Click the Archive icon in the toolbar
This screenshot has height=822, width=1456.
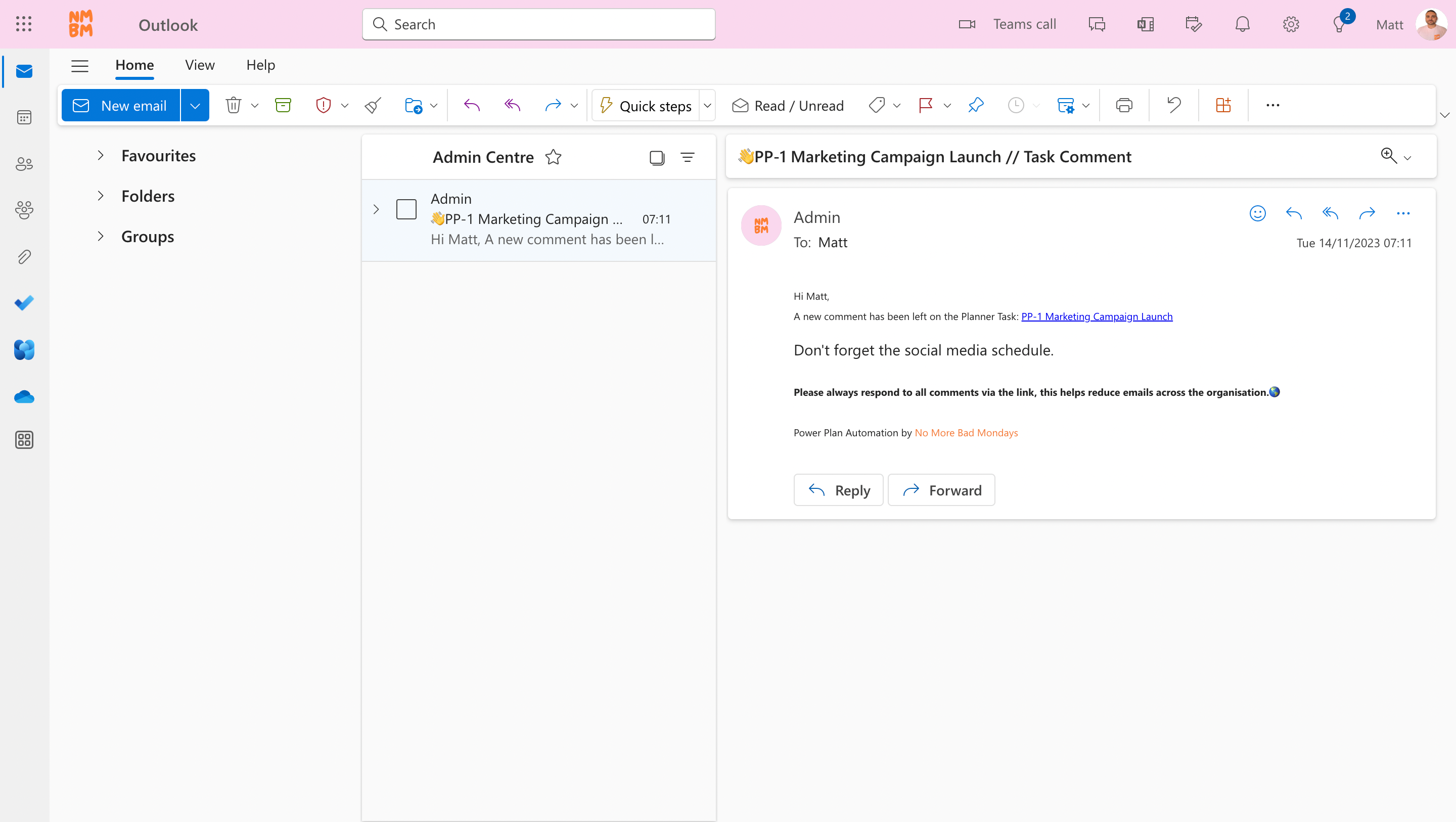point(283,105)
